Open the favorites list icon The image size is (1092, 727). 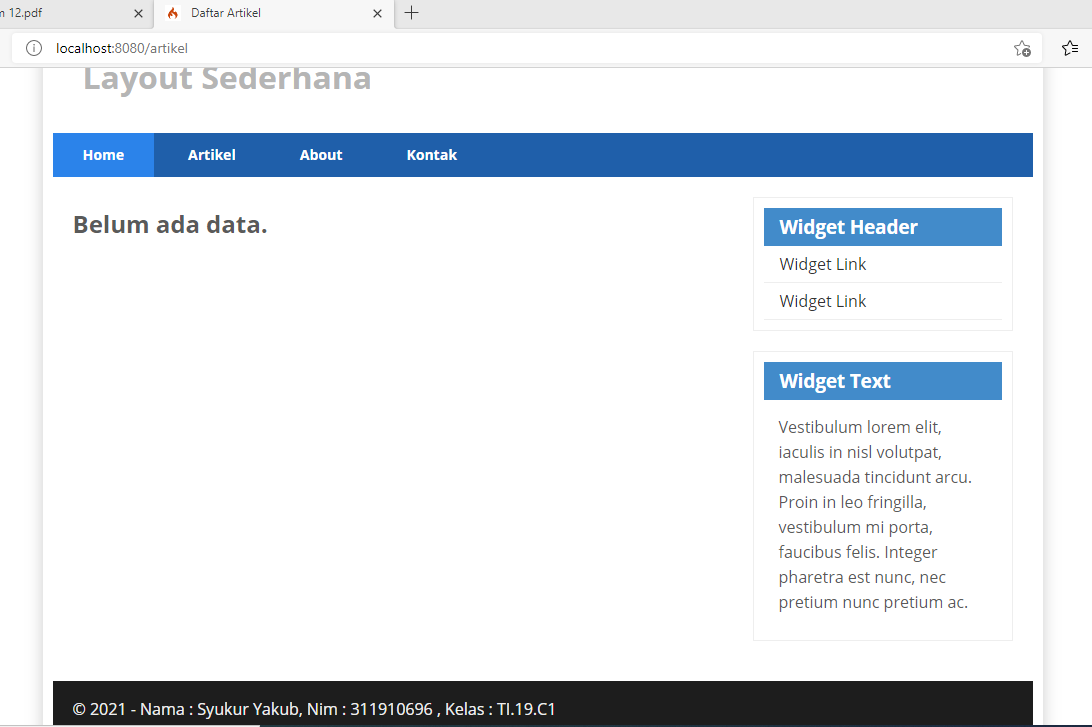point(1070,48)
